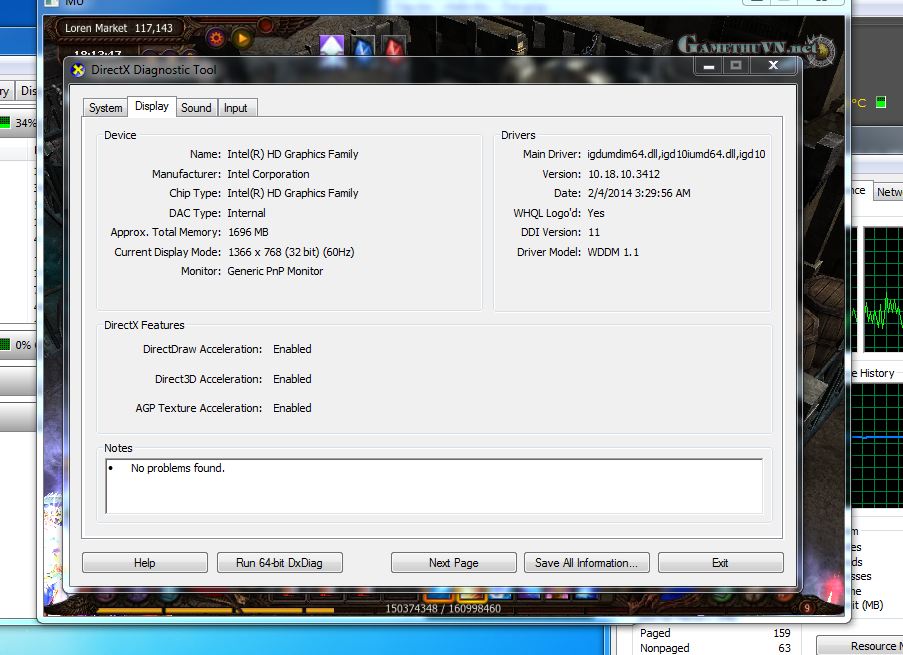
Task: Click the green chip icon beside the °C reading
Action: pyautogui.click(x=881, y=102)
